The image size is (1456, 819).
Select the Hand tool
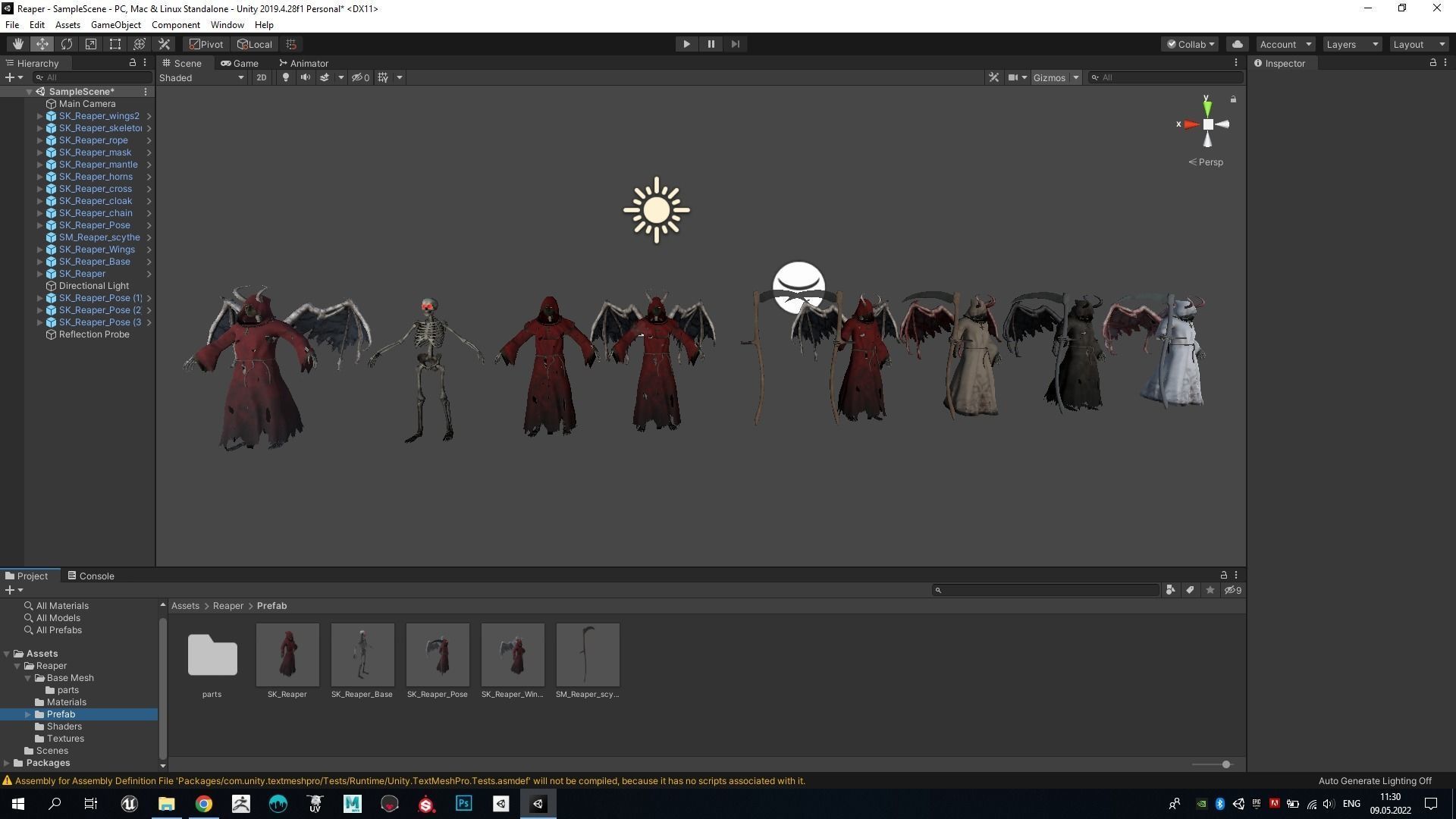pos(17,44)
